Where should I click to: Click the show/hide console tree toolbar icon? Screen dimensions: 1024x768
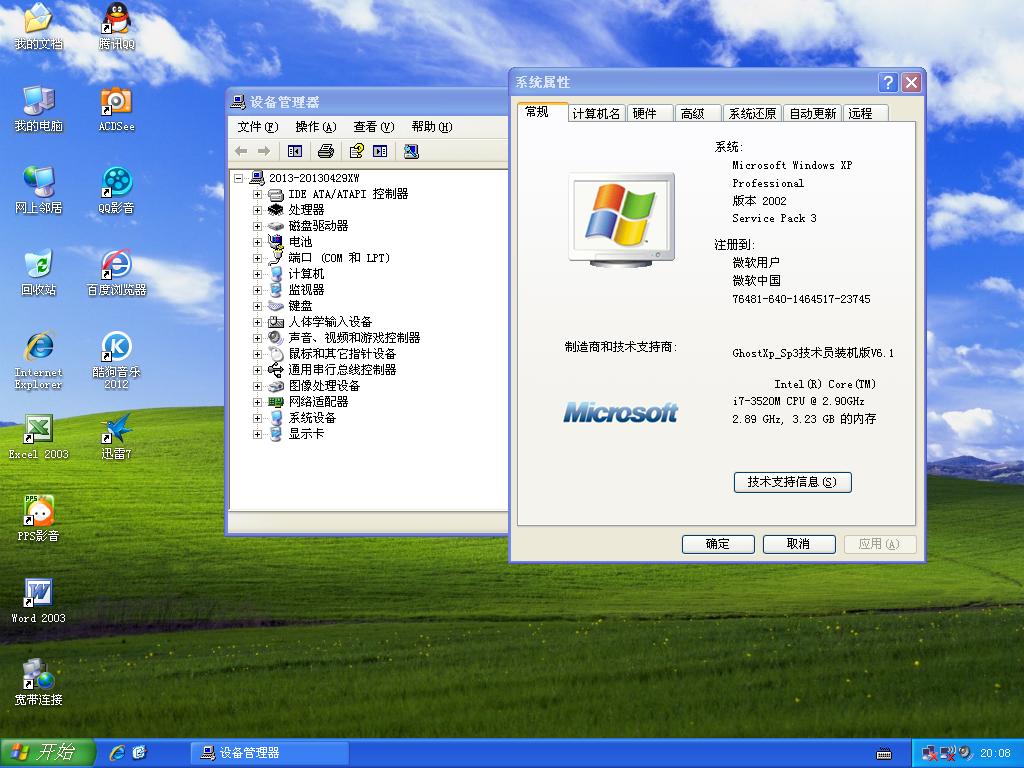point(295,152)
